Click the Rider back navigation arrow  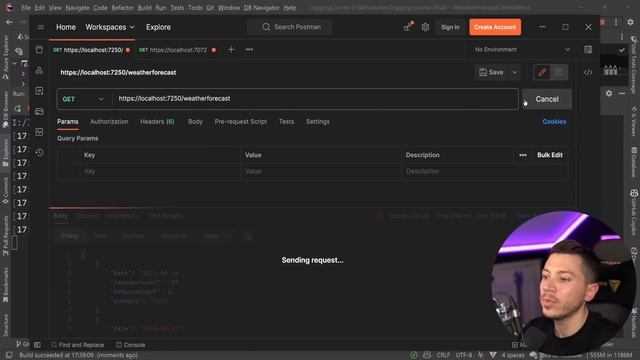(9, 22)
